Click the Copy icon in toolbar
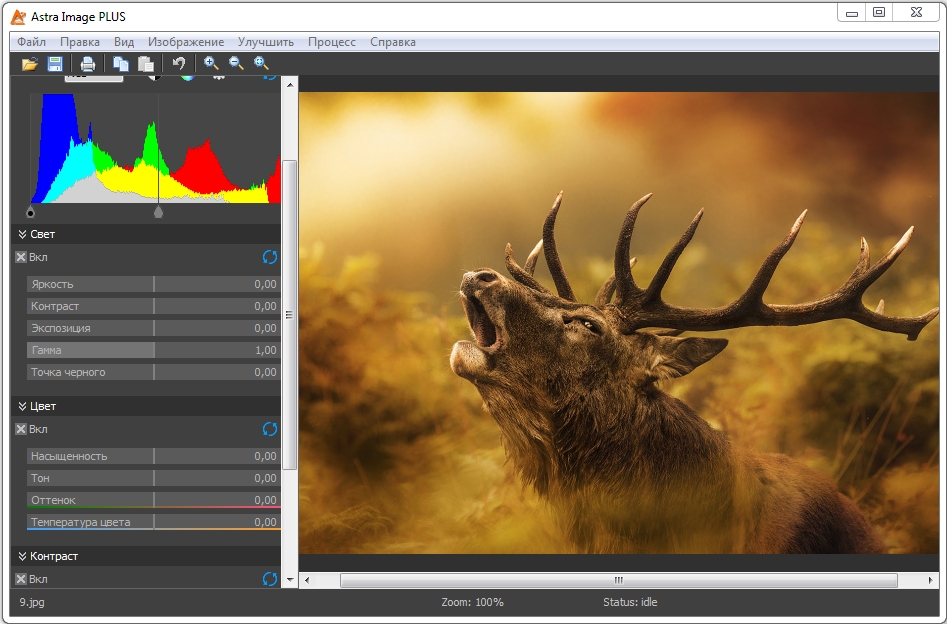Viewport: 947px width, 624px height. click(121, 64)
